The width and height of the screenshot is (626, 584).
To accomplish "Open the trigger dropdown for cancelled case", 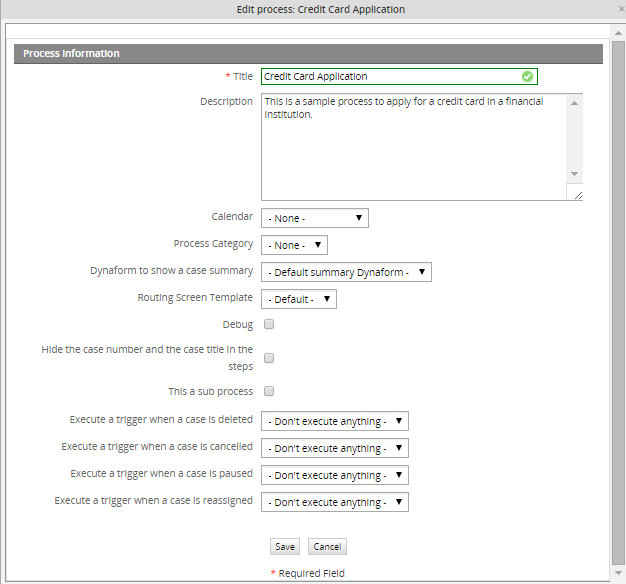I will point(334,448).
